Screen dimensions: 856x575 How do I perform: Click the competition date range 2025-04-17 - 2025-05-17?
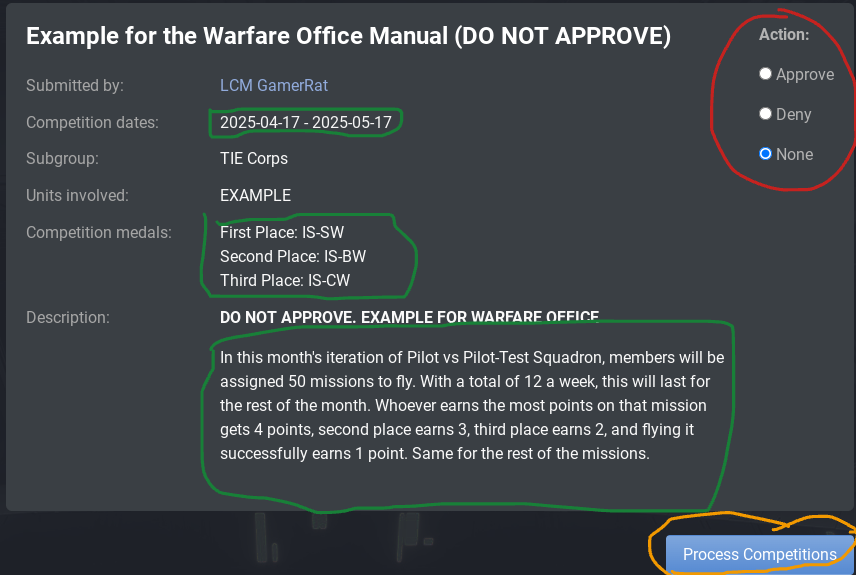pos(307,122)
